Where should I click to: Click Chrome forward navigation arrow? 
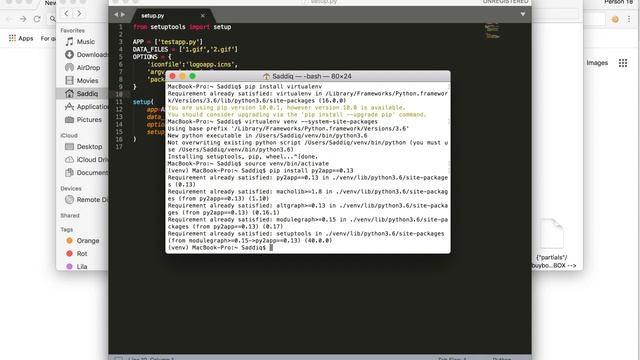[x=23, y=19]
